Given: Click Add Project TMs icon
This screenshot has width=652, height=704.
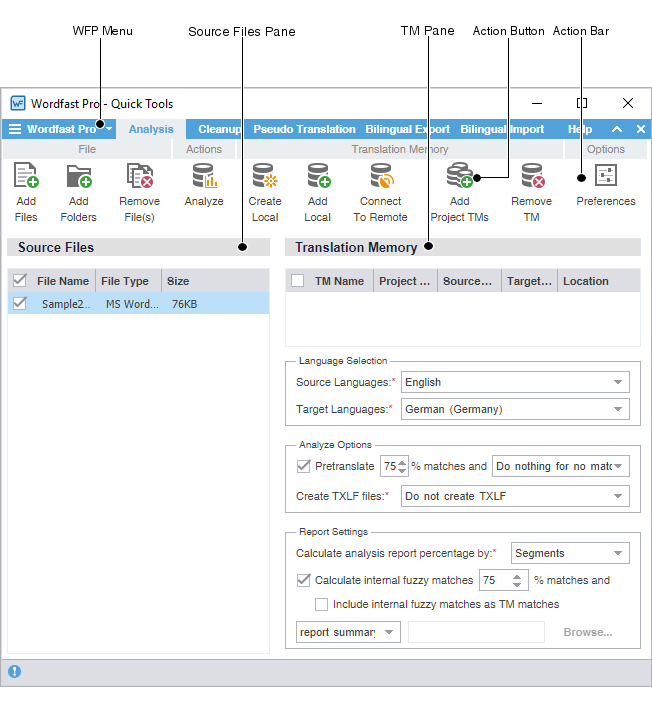Looking at the screenshot, I should pos(459,175).
